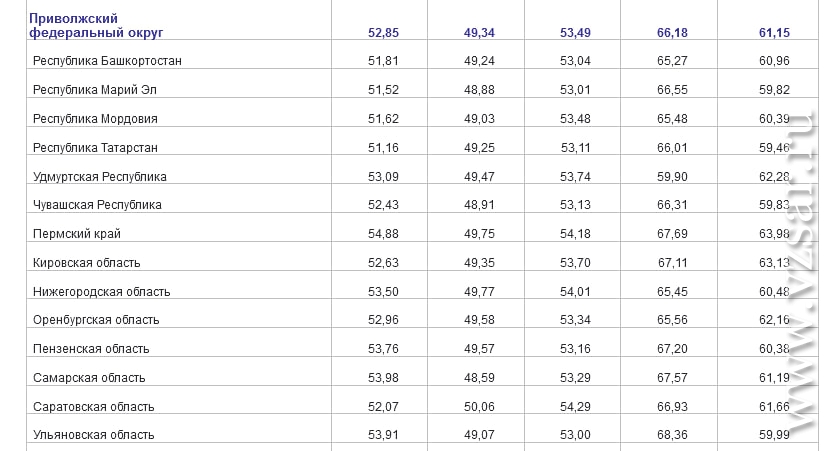
Task: Select the Республика Башкортостан row label
Action: (x=107, y=61)
